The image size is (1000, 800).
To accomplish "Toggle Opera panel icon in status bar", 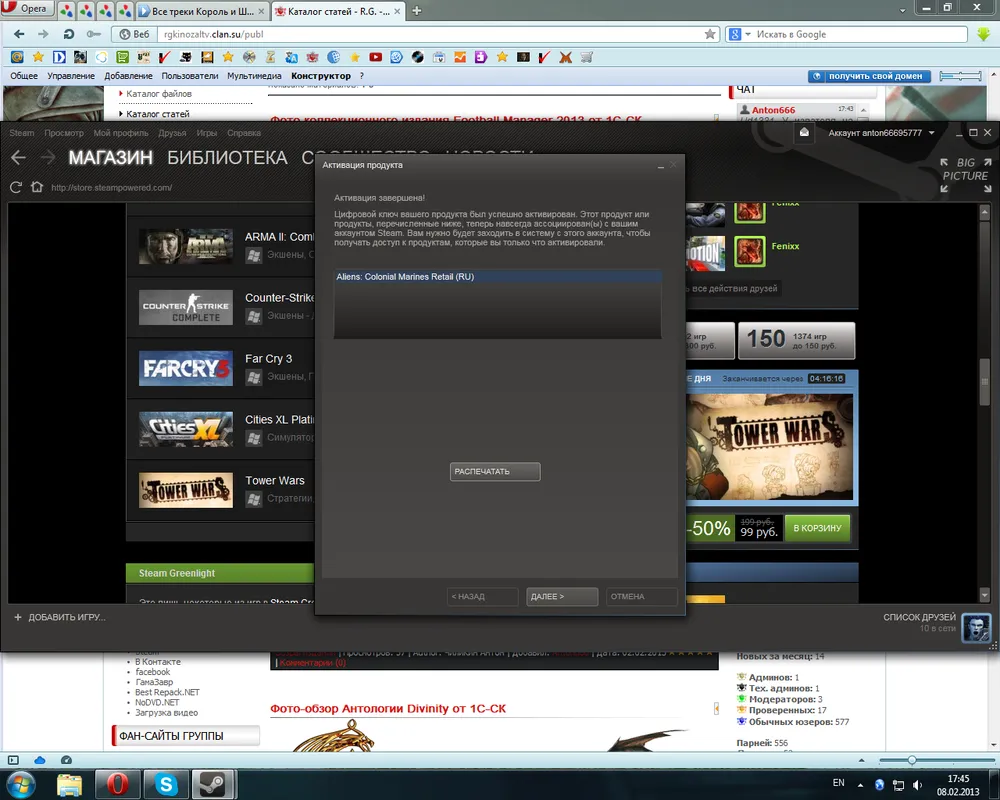I will click(x=13, y=760).
